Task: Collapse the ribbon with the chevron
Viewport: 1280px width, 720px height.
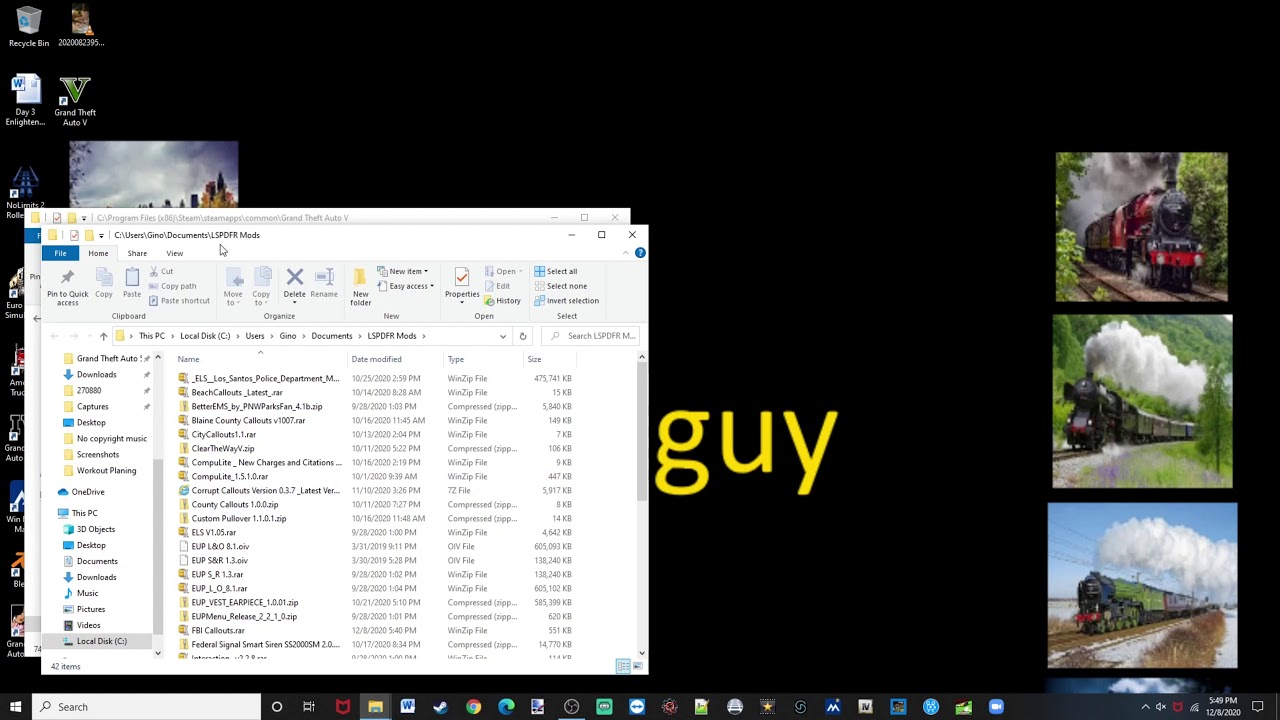Action: 626,253
